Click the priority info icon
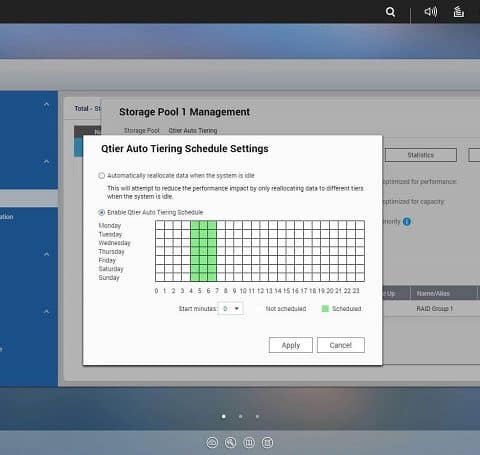 (x=407, y=222)
